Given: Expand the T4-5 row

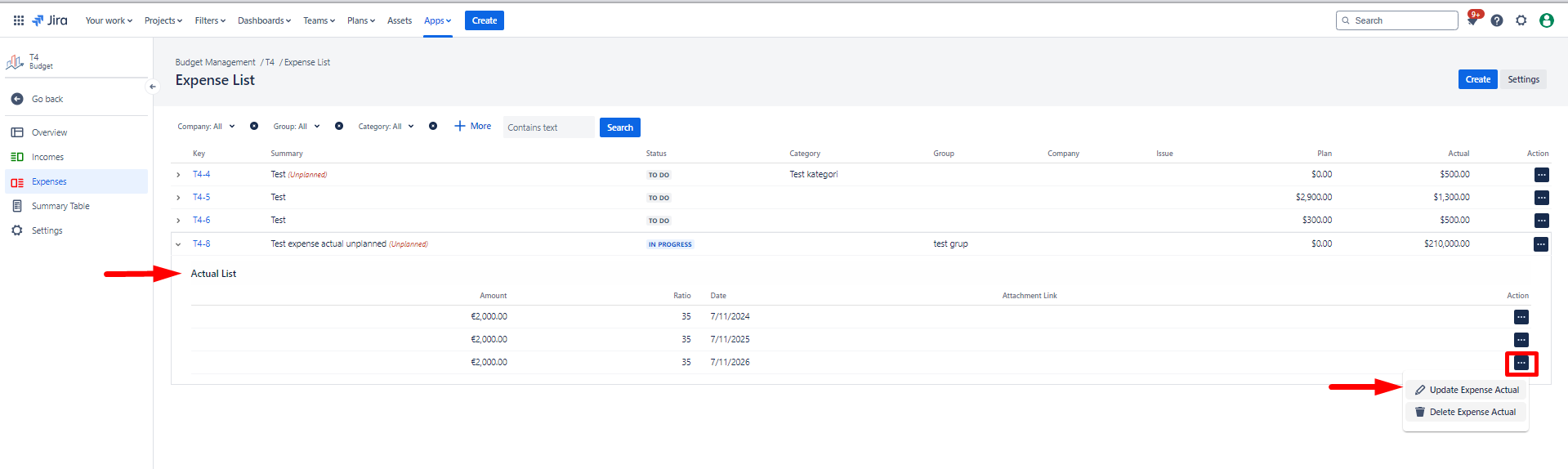Looking at the screenshot, I should (x=178, y=198).
